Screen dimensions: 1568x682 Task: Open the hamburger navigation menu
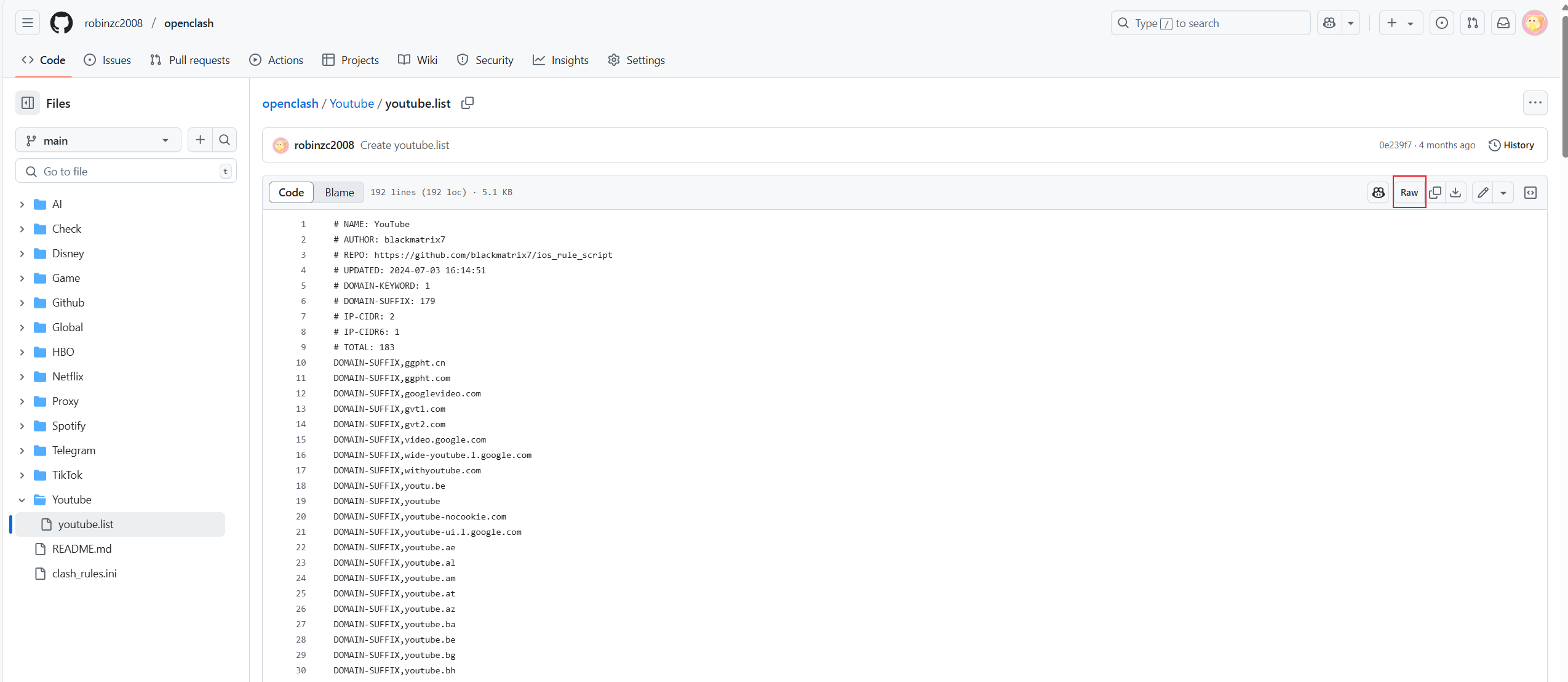point(28,23)
